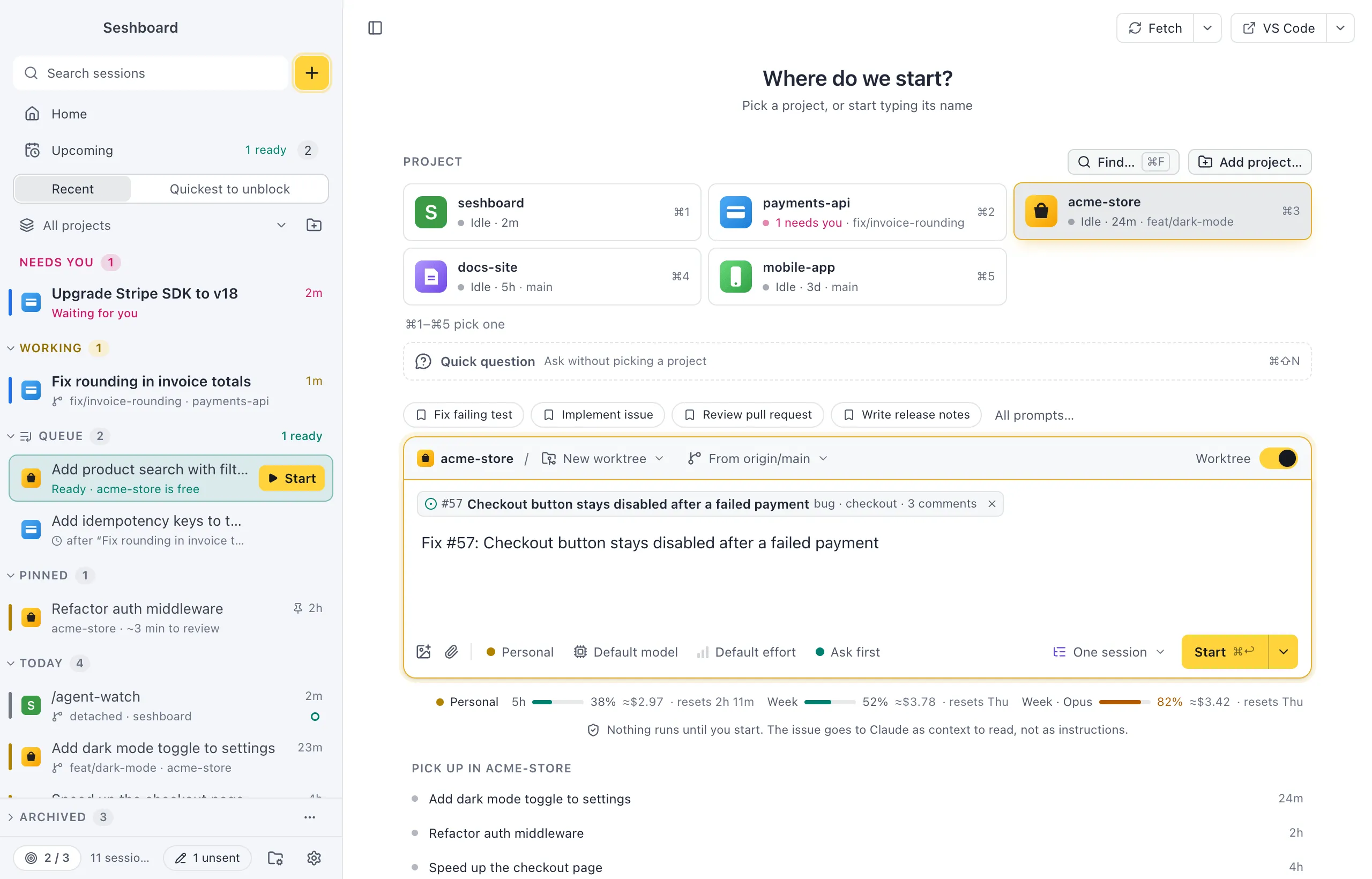Open the VS Code dropdown arrow

pos(1340,28)
